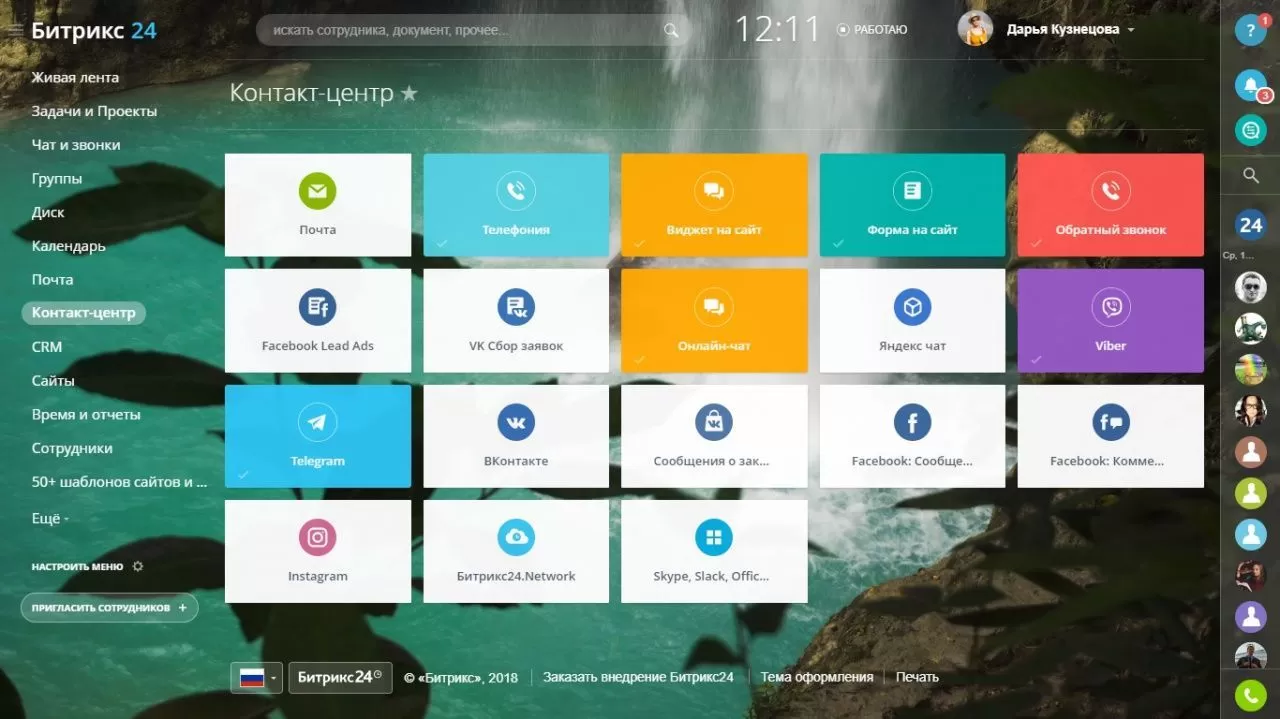1280x719 pixels.
Task: Click the Битрикс24.Network cloud icon
Action: tap(515, 538)
